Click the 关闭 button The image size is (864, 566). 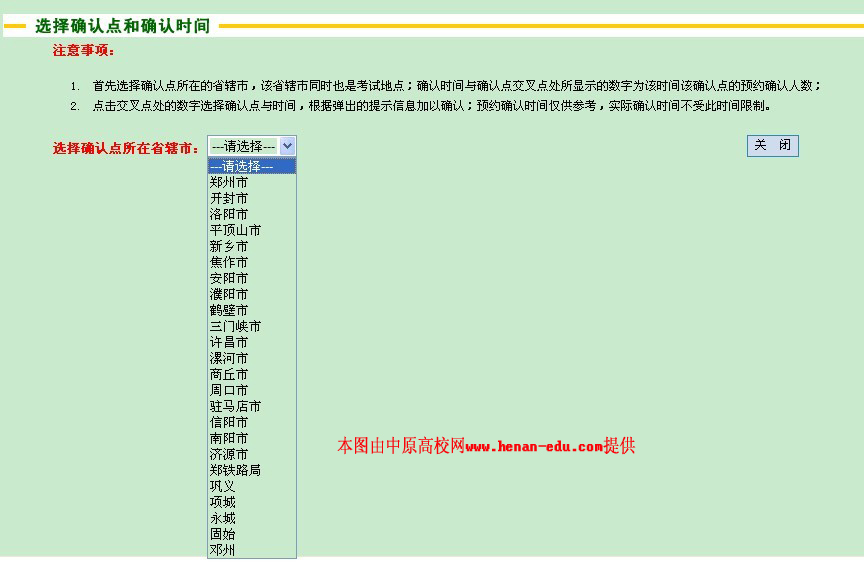click(x=772, y=146)
